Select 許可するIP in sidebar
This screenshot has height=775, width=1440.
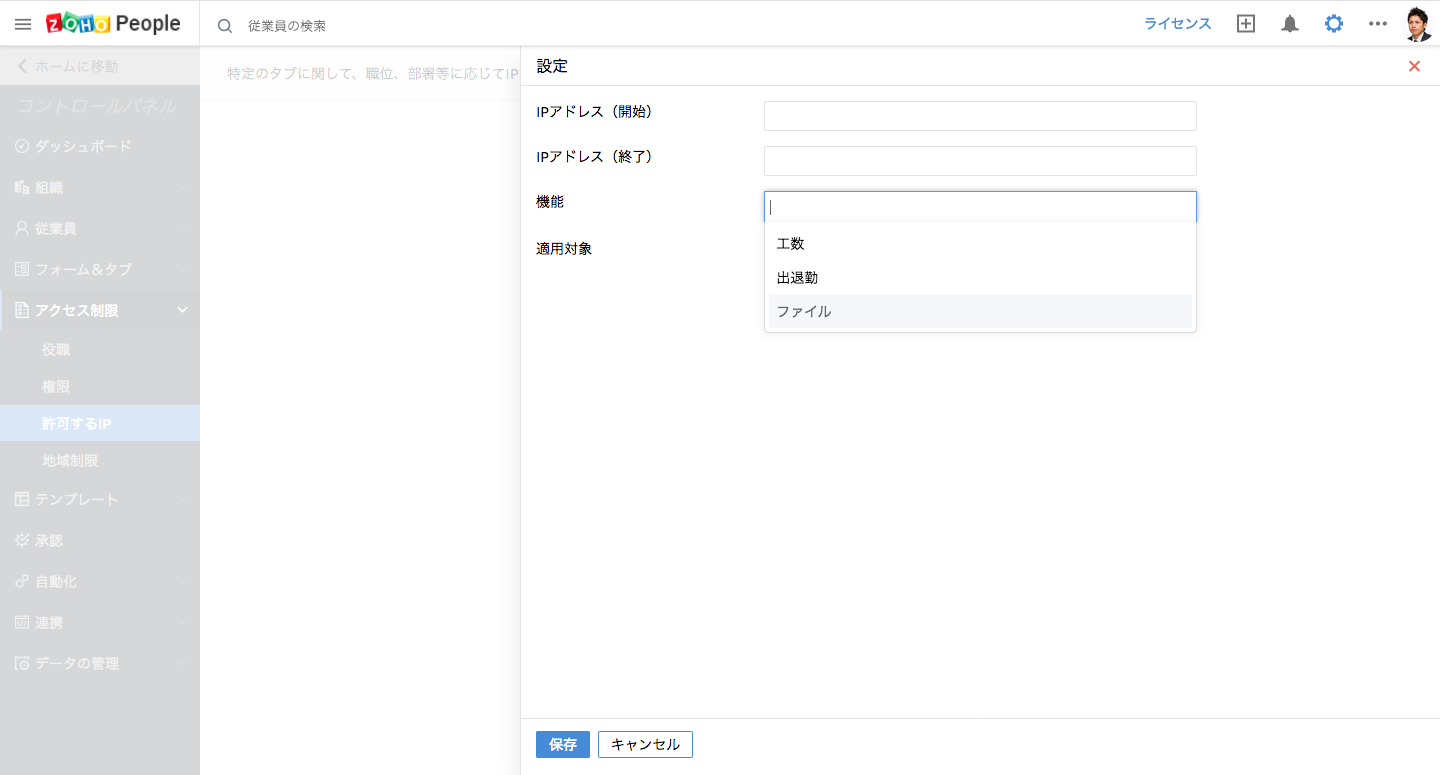[x=76, y=424]
